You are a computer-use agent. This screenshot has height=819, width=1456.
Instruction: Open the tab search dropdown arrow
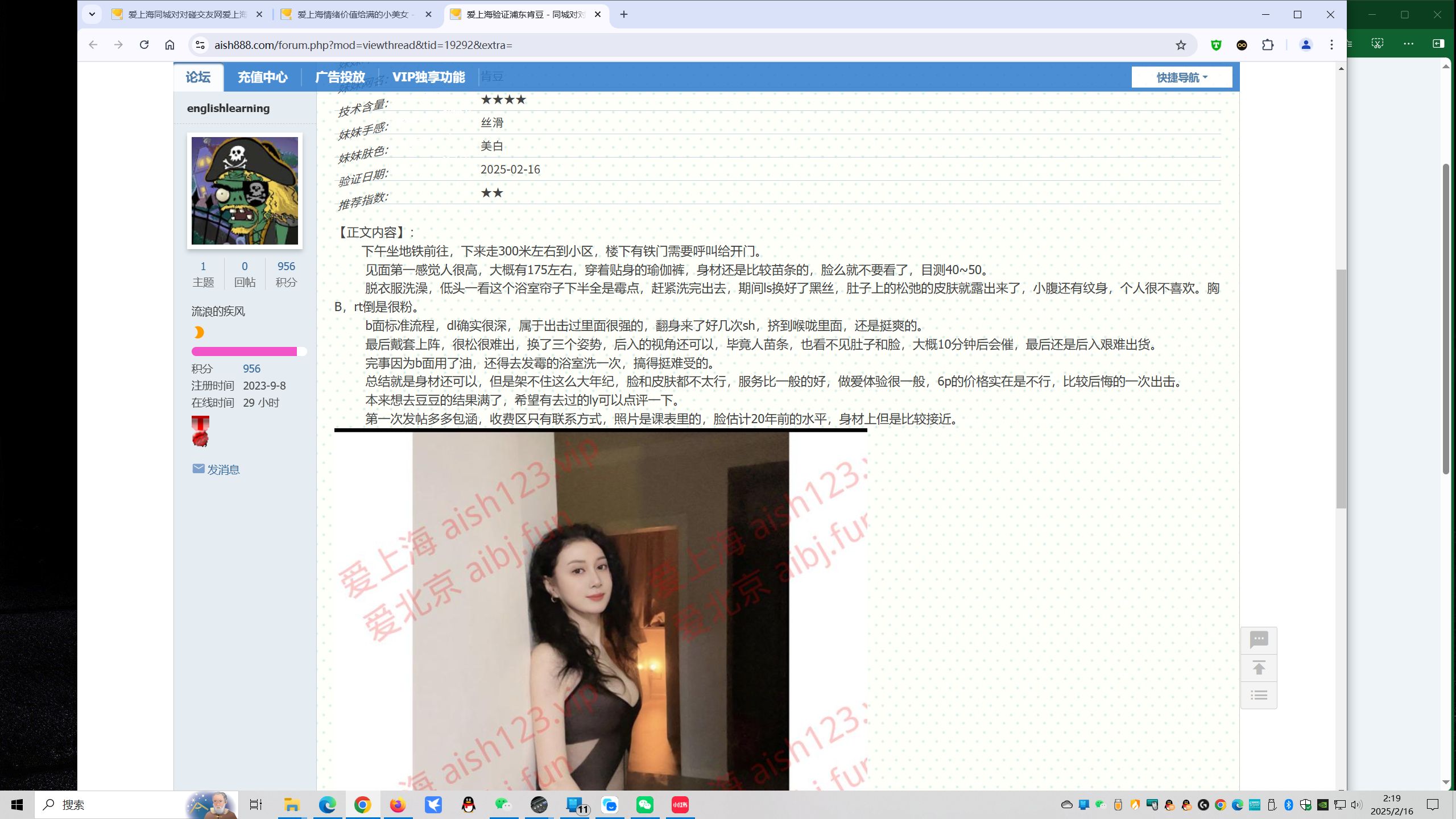point(92,14)
